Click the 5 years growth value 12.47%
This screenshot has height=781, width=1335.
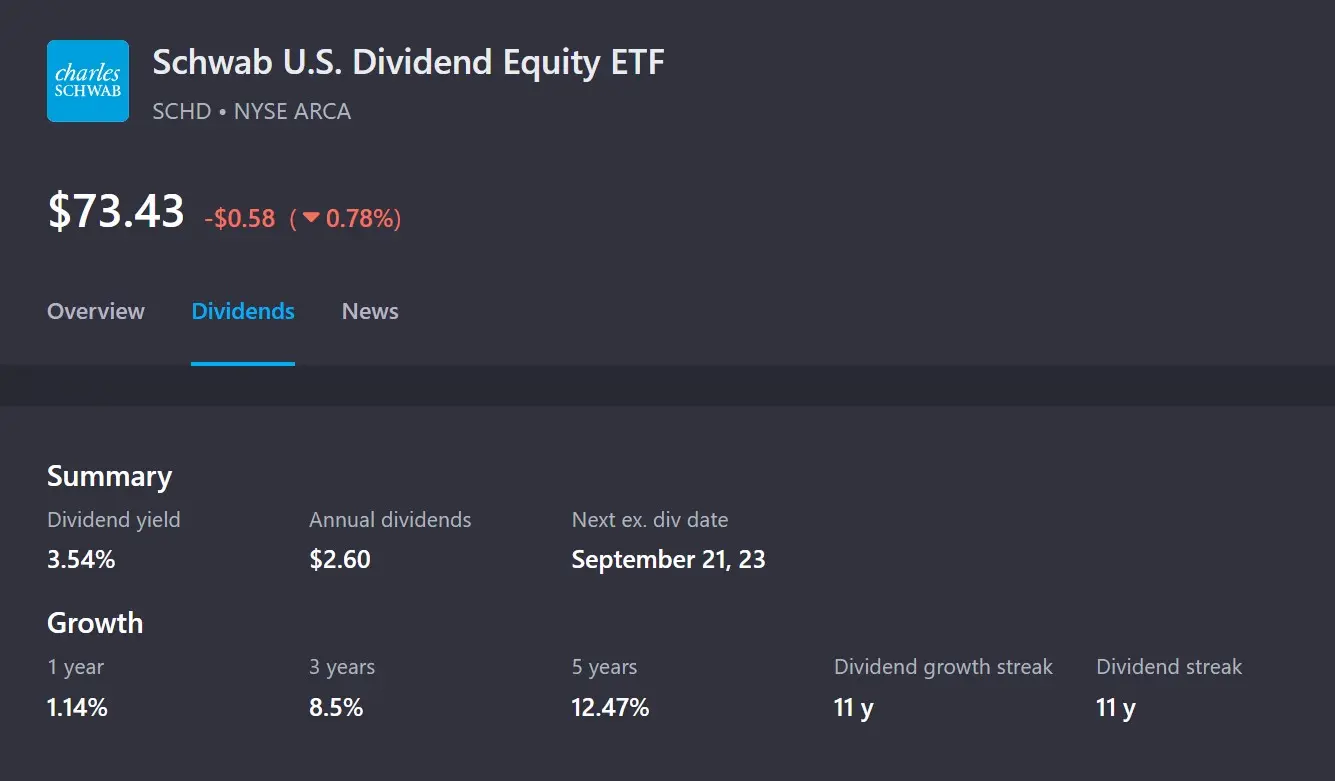click(610, 708)
